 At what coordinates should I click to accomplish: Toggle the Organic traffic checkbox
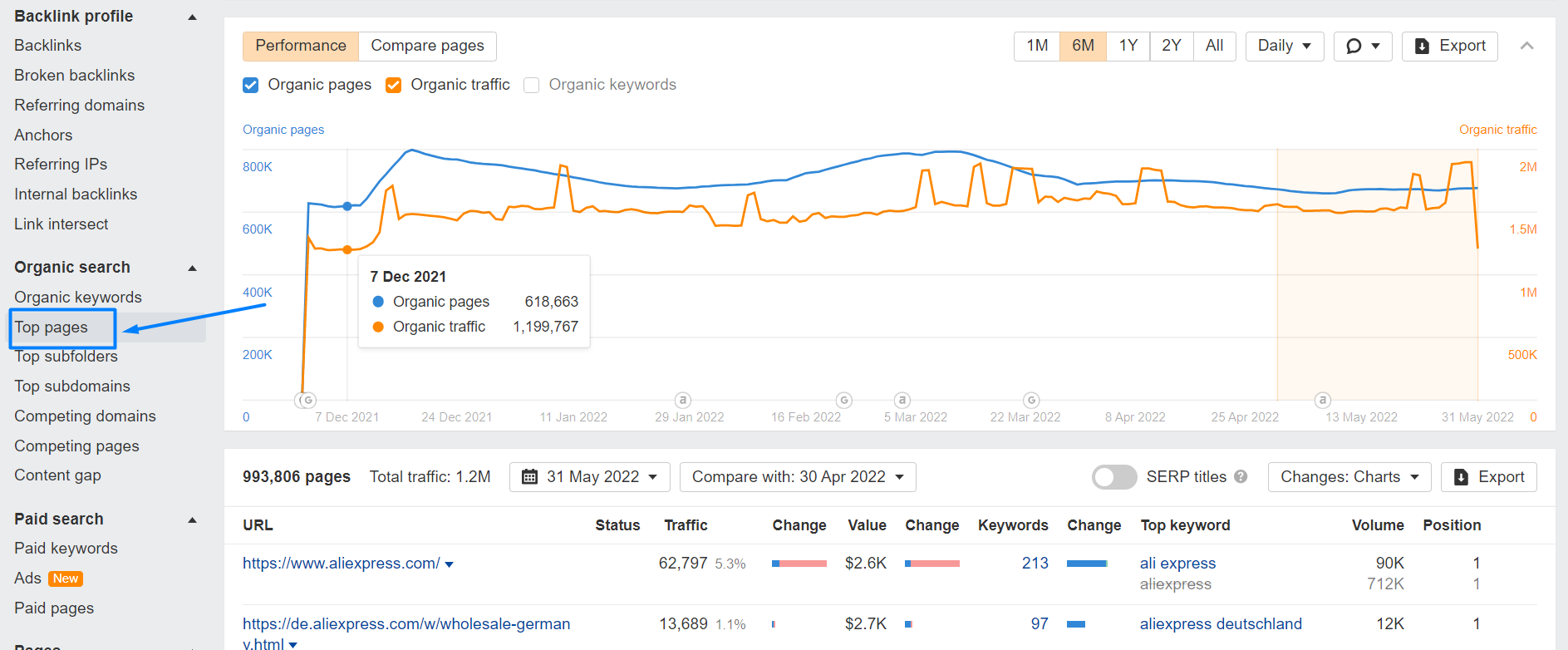click(394, 85)
